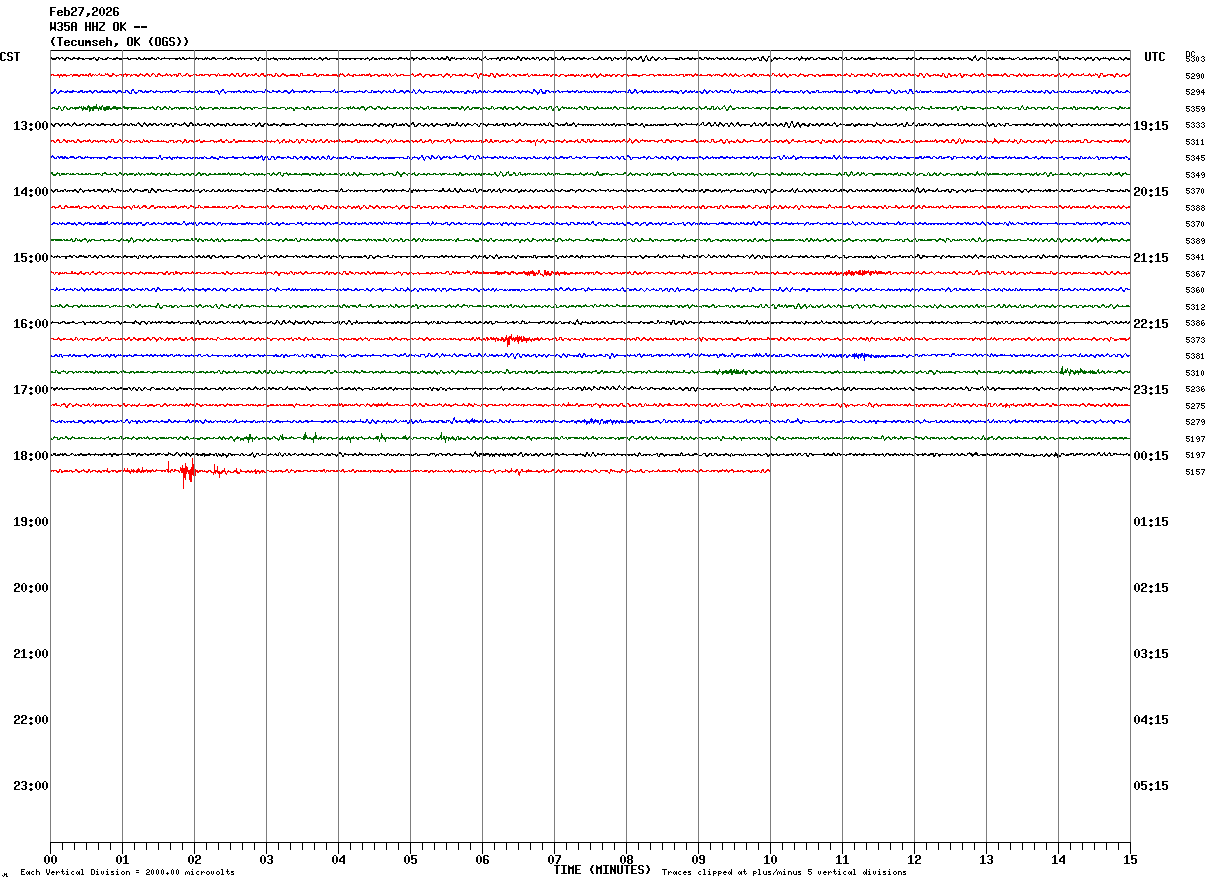Click the TIME (MINUTES) axis title
The height and width of the screenshot is (886, 1210).
pos(602,870)
